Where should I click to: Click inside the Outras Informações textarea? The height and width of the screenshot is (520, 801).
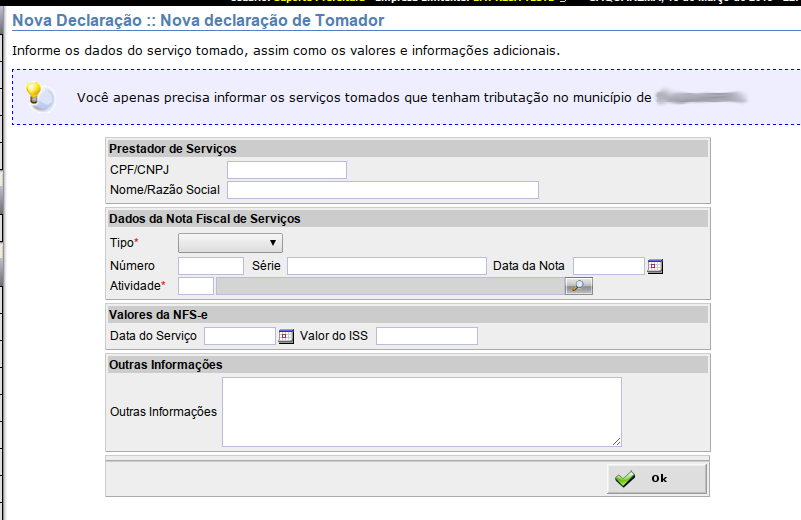421,411
